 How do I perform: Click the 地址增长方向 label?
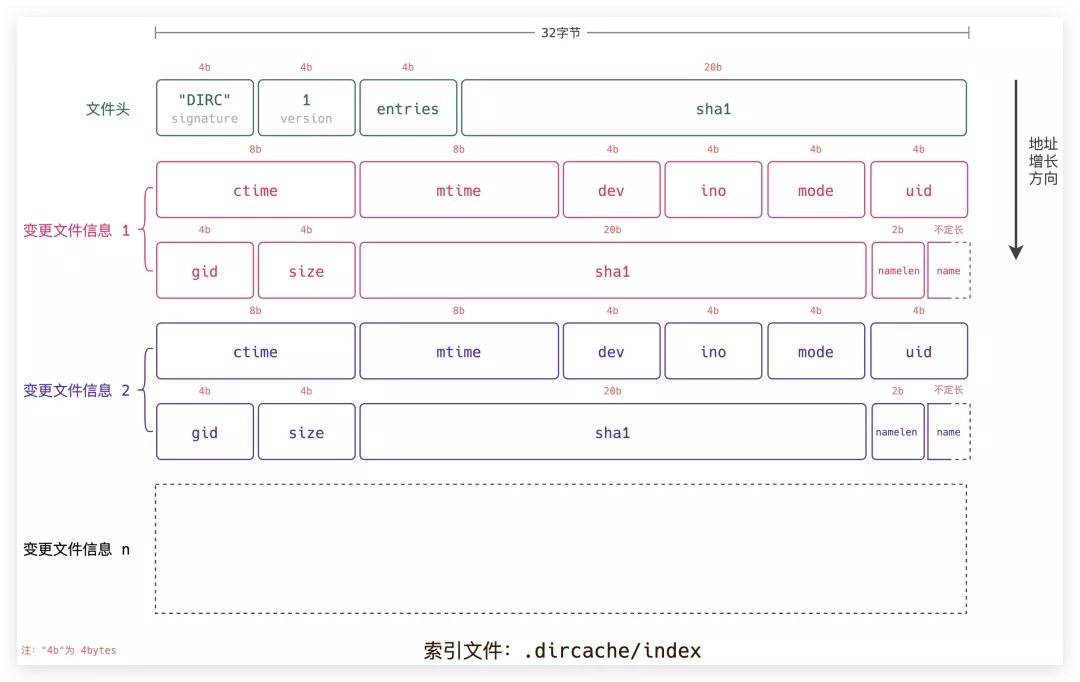click(x=1043, y=161)
